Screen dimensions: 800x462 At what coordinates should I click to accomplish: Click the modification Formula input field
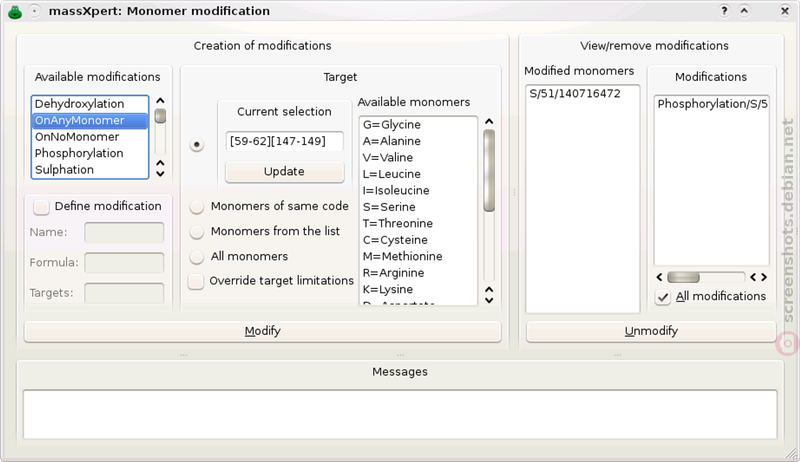[124, 263]
